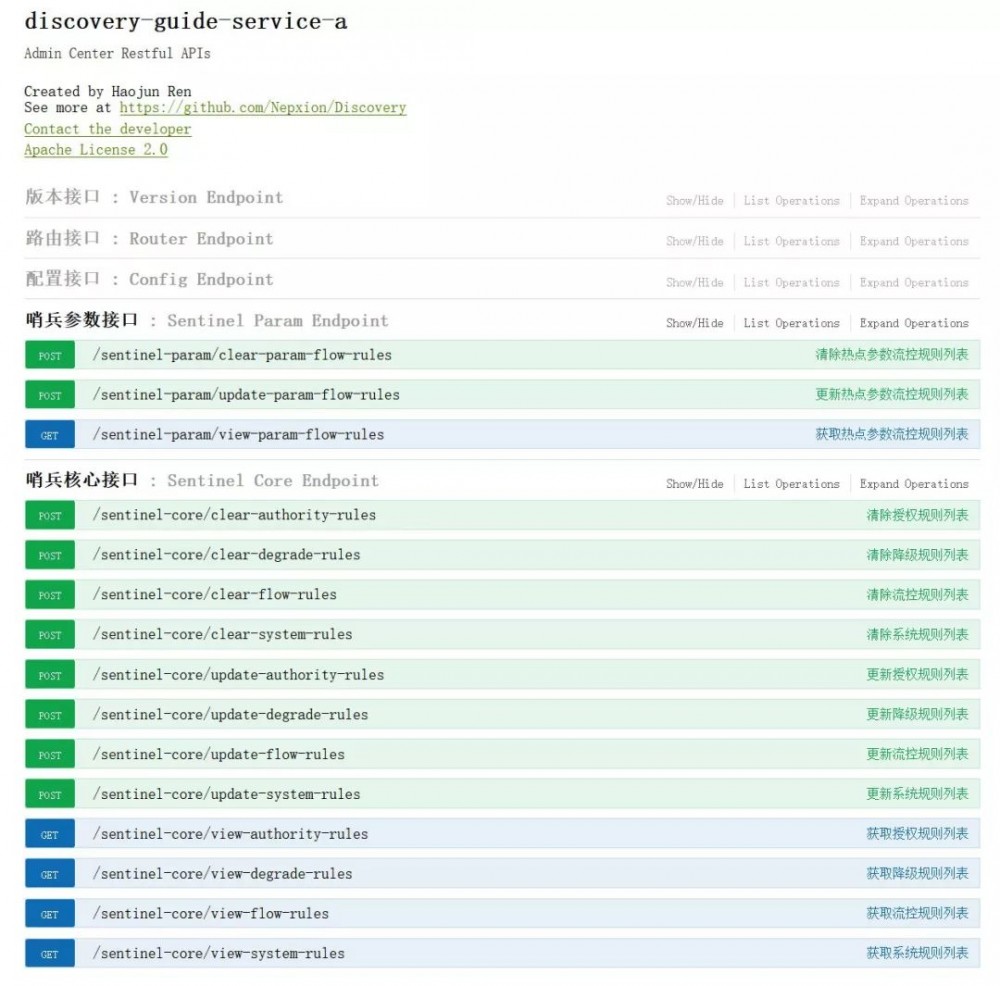
Task: Click the GET badge for view-degrade-rules
Action: 49,873
